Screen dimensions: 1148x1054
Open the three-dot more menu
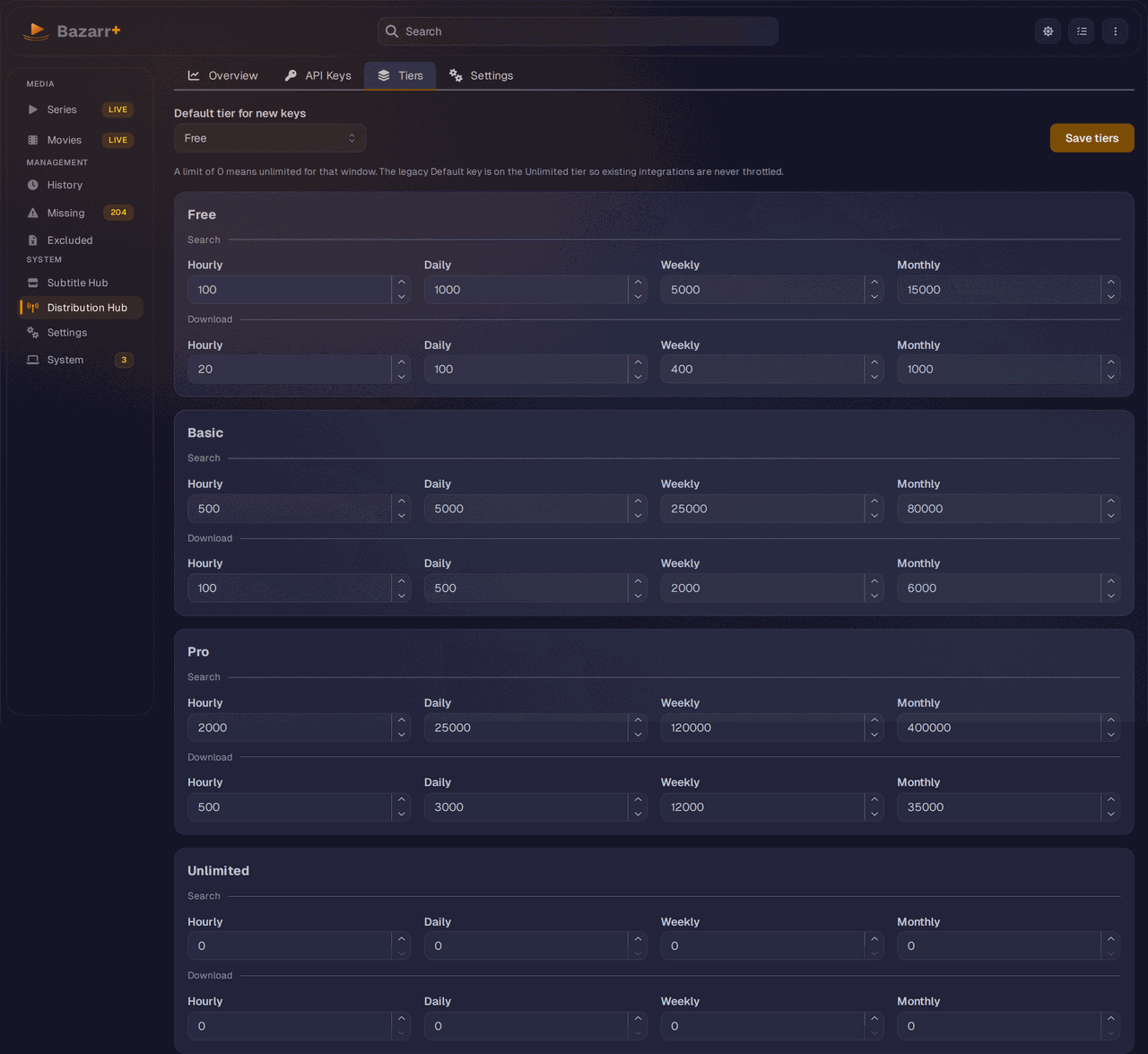[1115, 31]
